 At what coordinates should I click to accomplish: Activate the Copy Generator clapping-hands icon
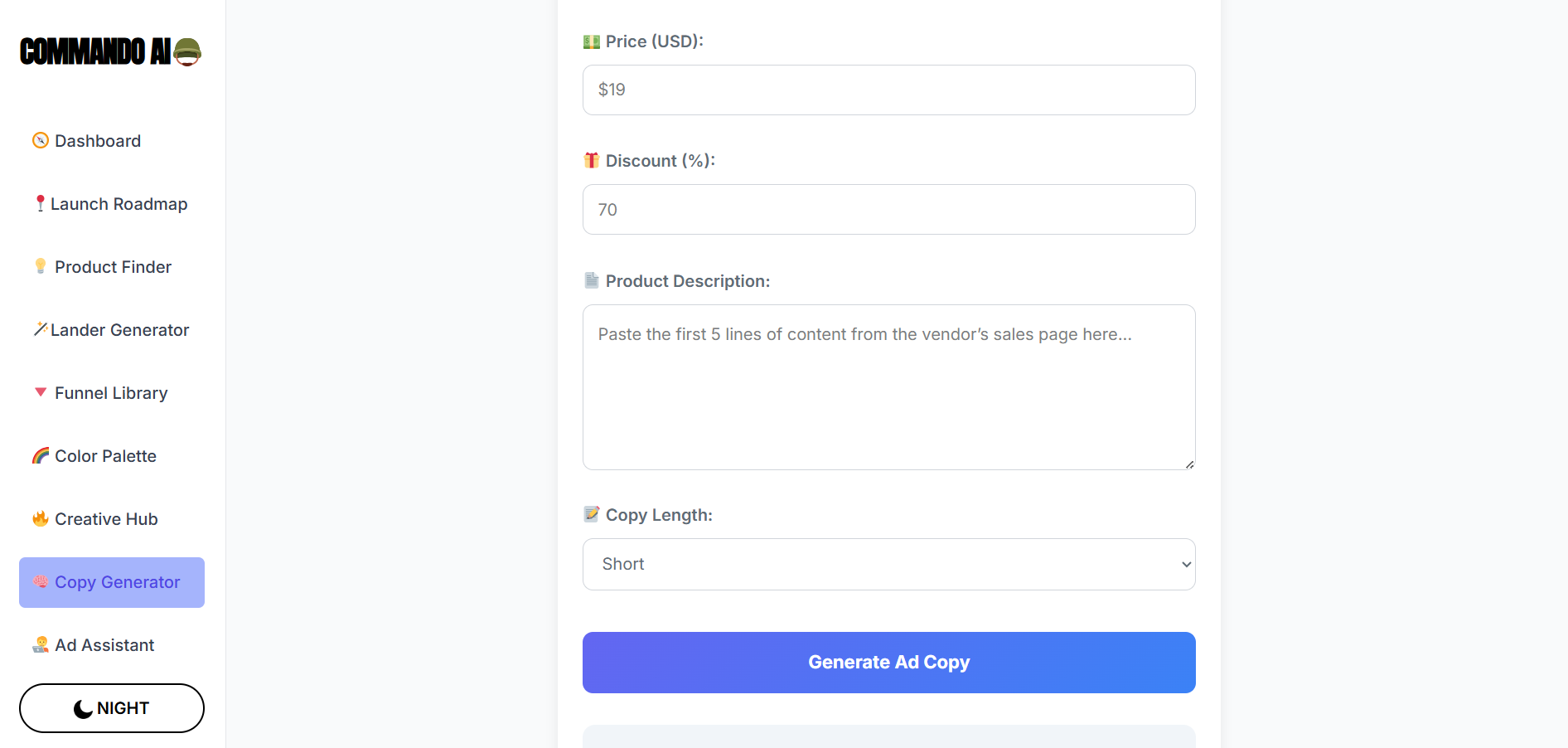coord(40,582)
